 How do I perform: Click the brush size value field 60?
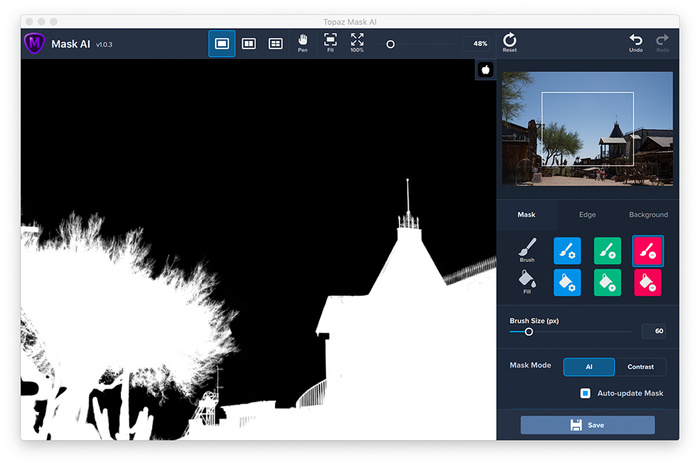click(x=654, y=331)
